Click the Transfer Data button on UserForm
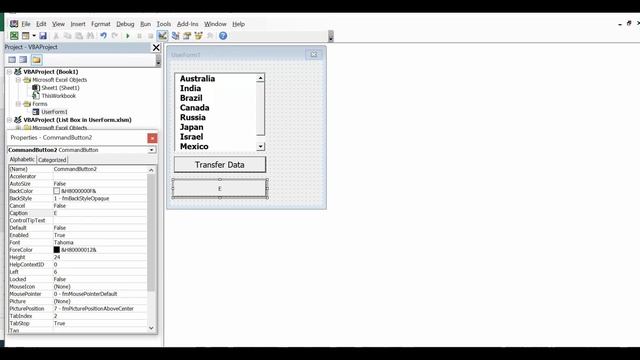 coord(220,165)
